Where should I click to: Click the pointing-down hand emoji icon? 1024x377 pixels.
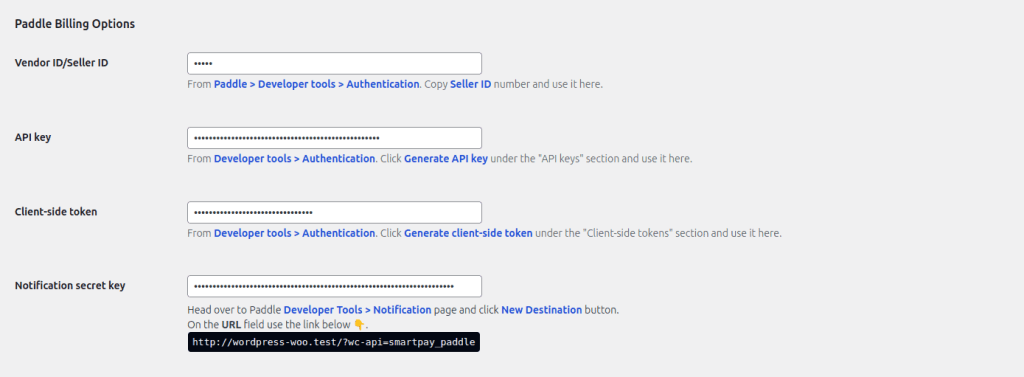pos(359,325)
